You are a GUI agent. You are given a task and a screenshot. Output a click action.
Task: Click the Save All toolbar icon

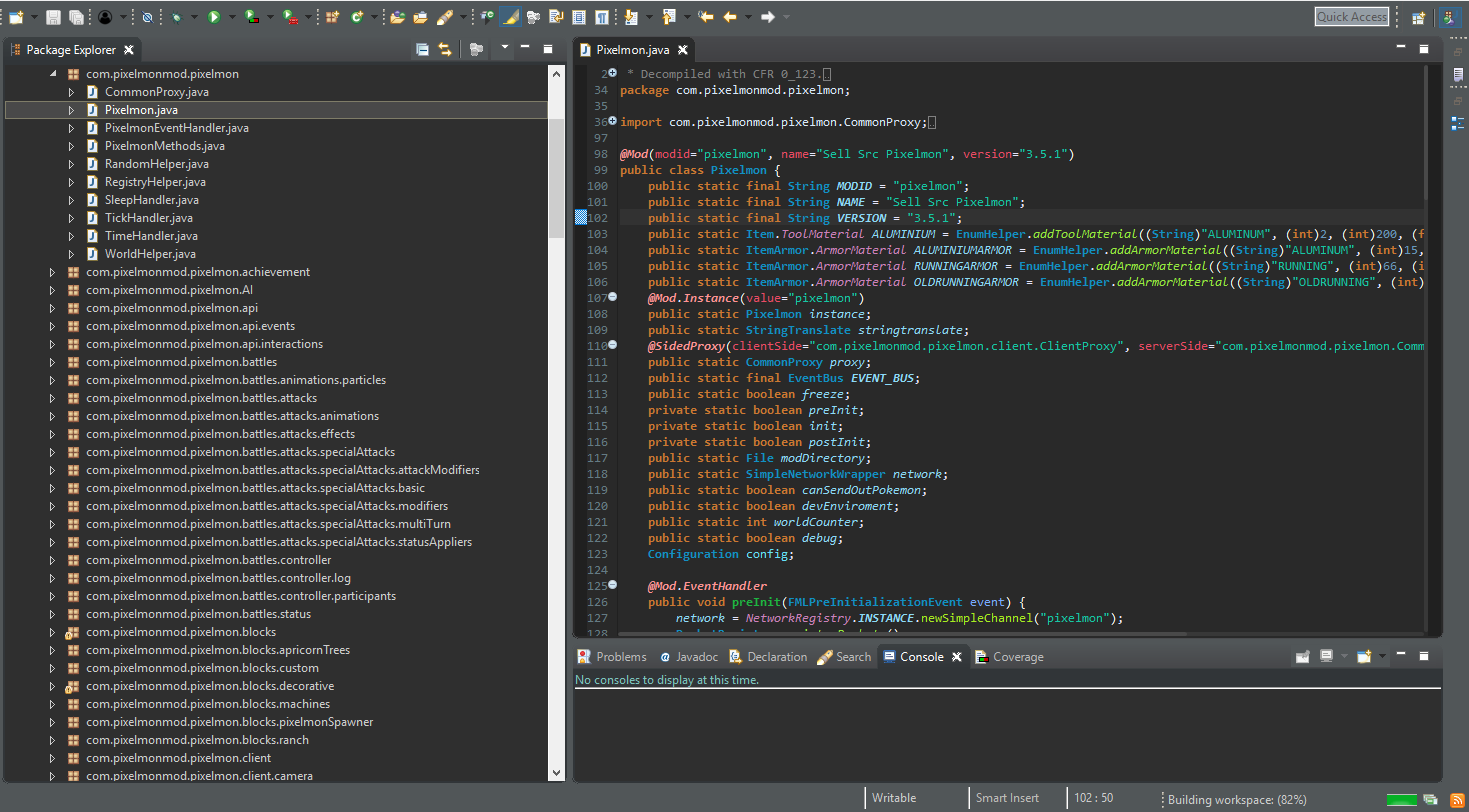76,17
